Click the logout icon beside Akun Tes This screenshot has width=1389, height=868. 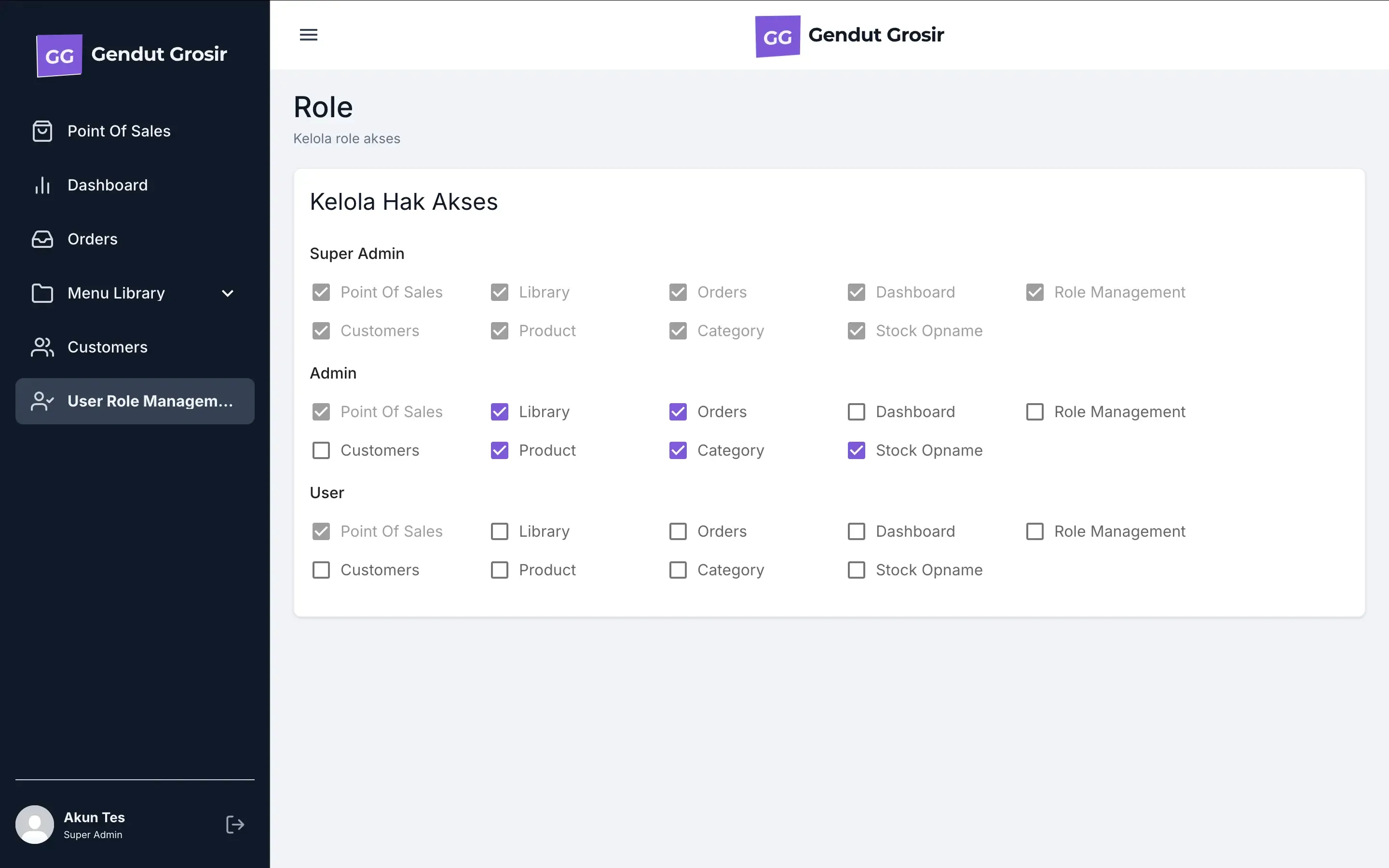coord(235,825)
